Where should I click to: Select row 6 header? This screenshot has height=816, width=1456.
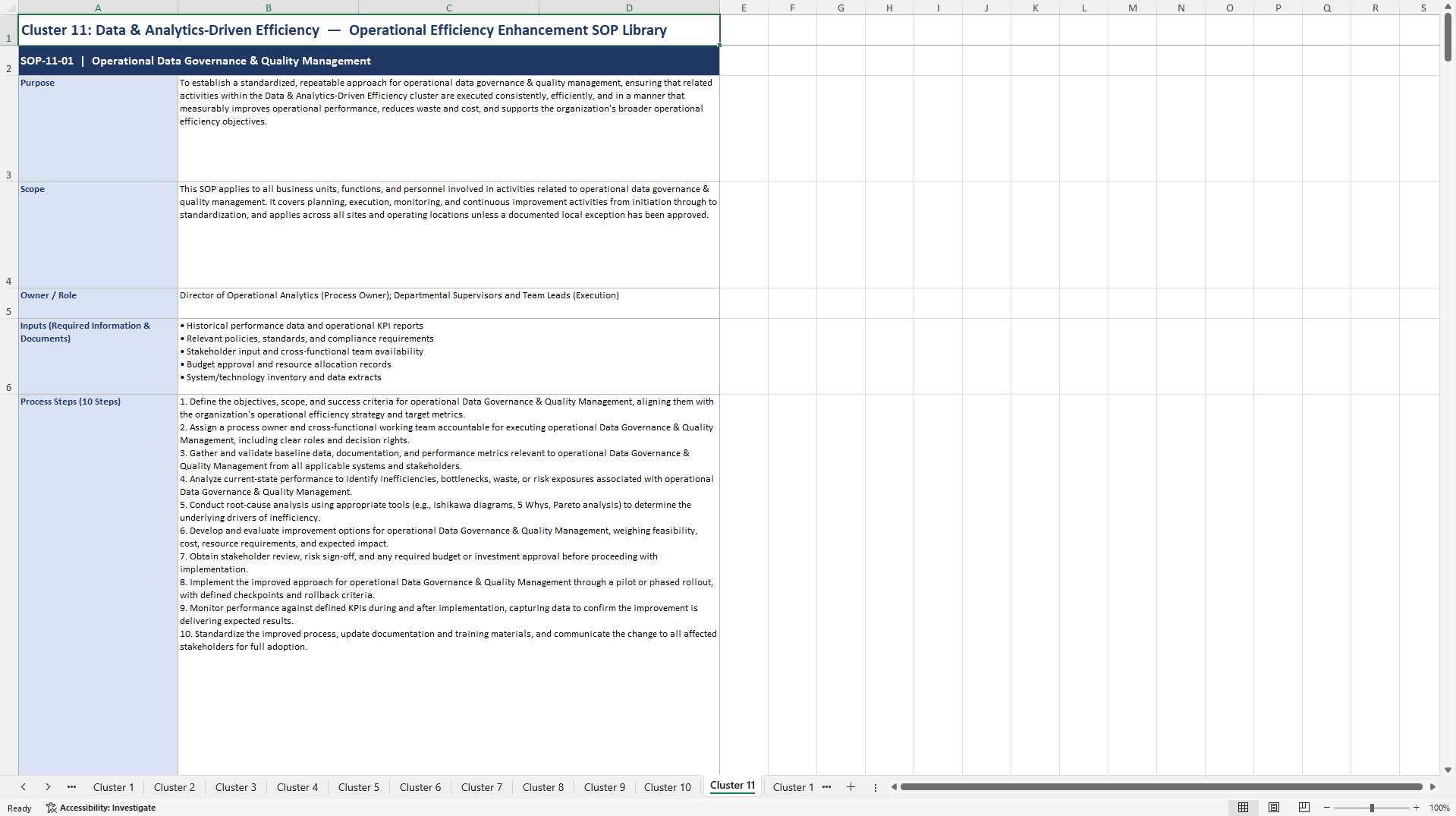click(9, 356)
